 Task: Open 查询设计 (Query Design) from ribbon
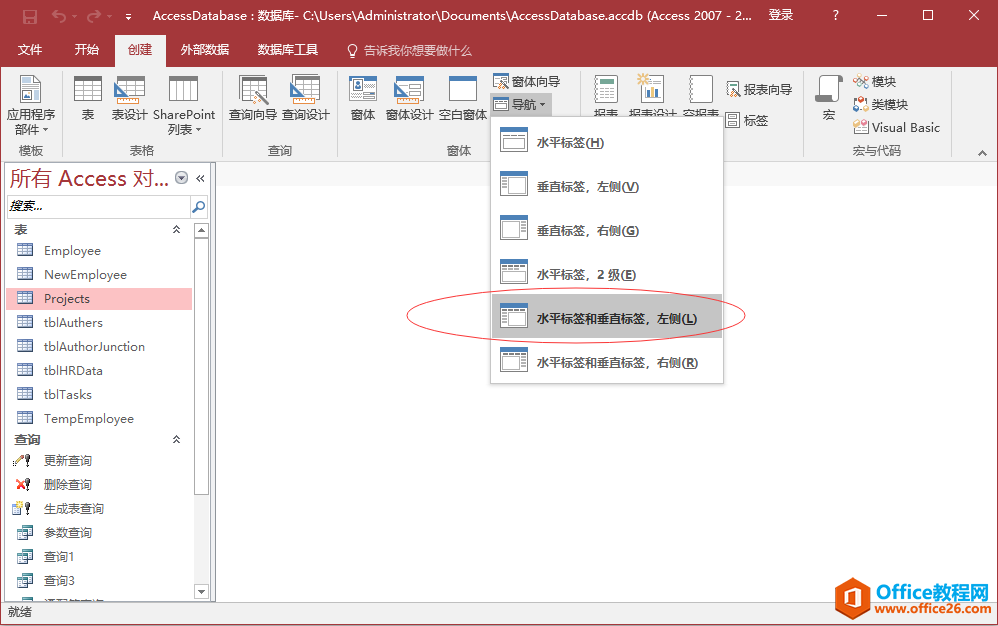pyautogui.click(x=305, y=99)
